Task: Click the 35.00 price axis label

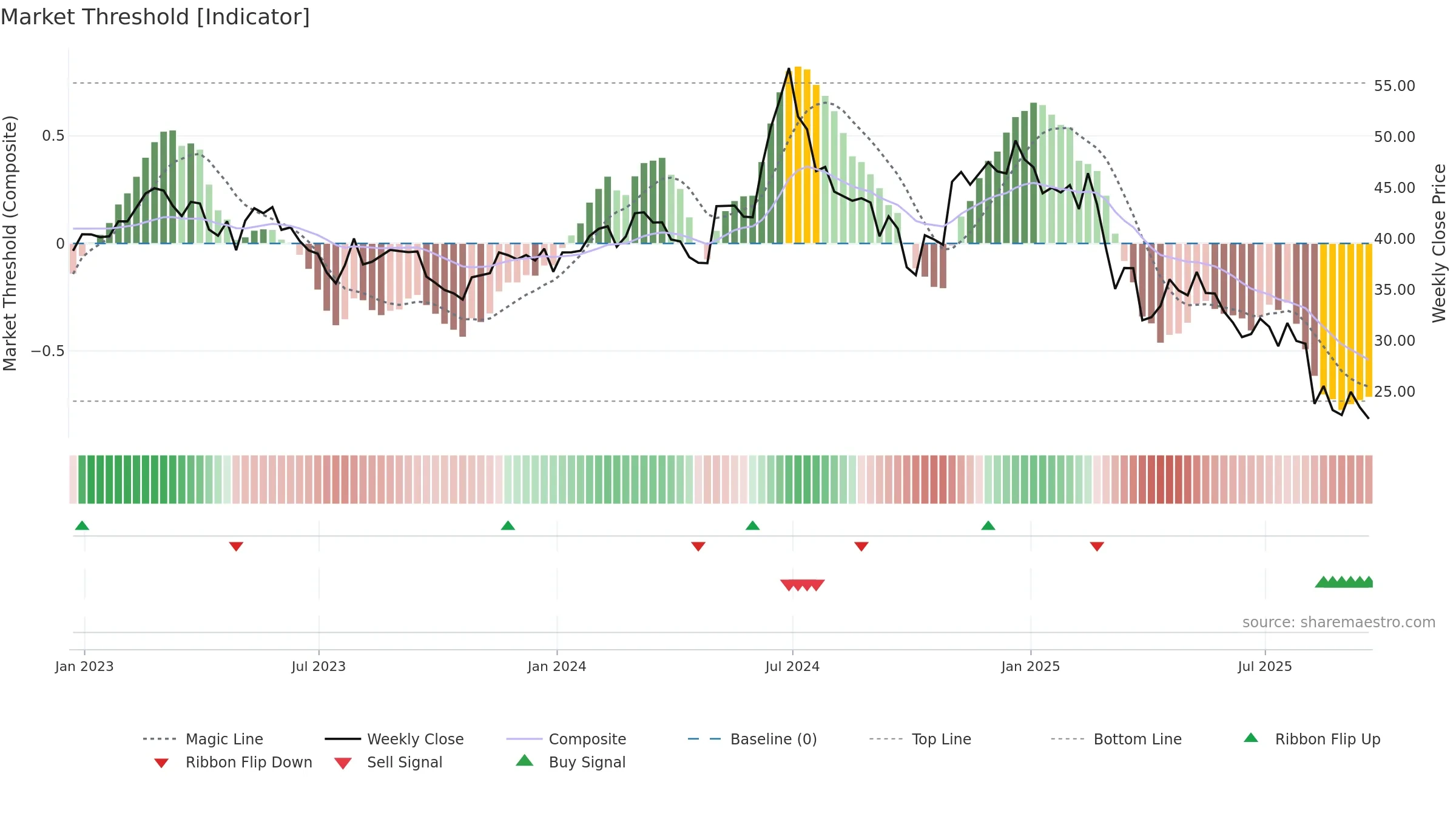Action: [1395, 290]
